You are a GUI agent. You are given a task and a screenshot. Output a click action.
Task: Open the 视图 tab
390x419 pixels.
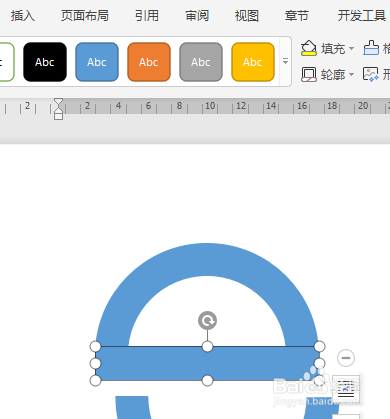pos(247,16)
